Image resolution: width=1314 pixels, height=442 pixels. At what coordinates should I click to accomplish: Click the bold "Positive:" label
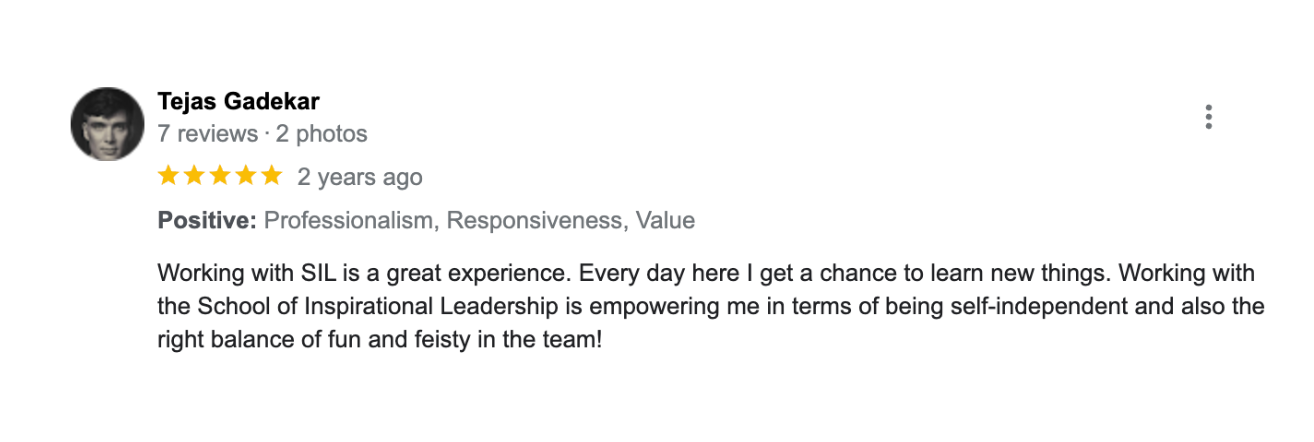[207, 220]
